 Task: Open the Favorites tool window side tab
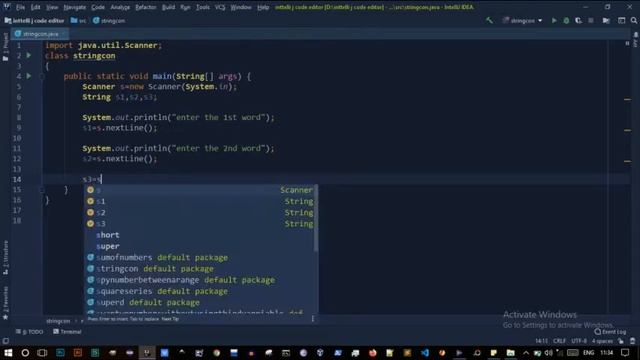[x=5, y=303]
